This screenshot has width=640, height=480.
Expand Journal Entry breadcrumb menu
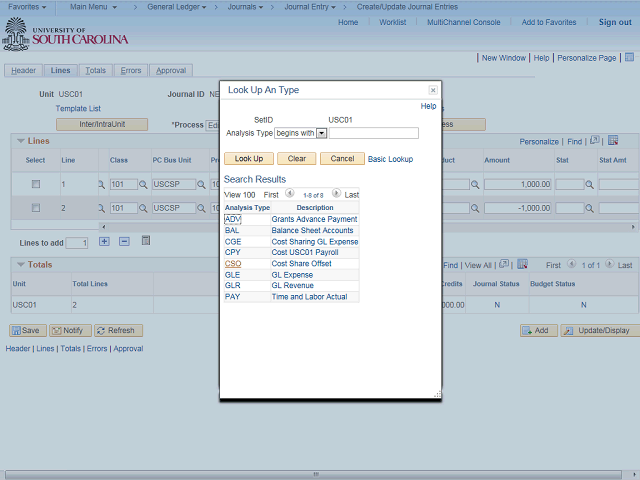pyautogui.click(x=310, y=7)
